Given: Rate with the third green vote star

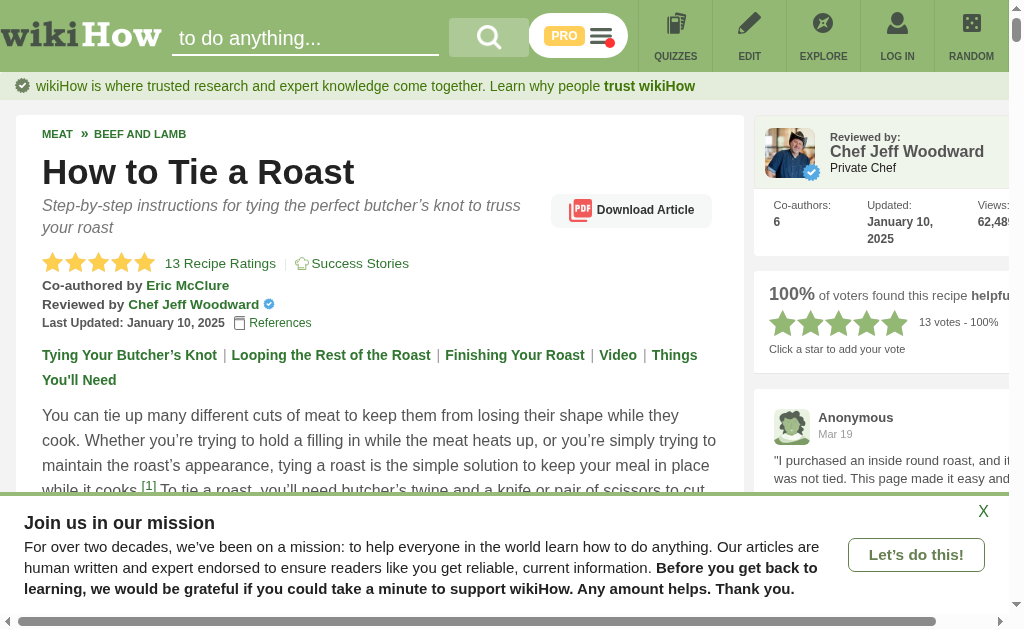Looking at the screenshot, I should click(x=839, y=323).
